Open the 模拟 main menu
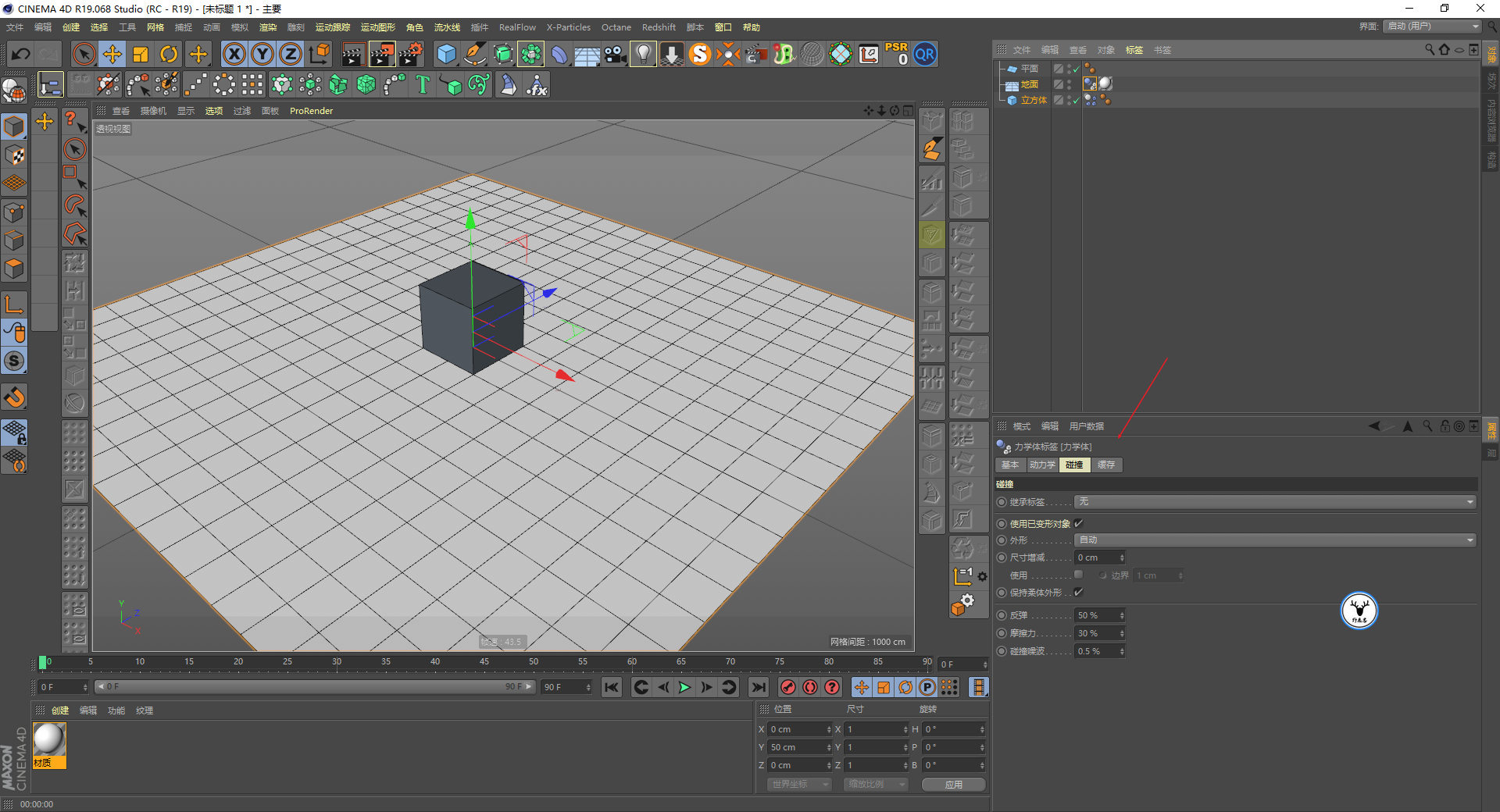 coord(240,27)
